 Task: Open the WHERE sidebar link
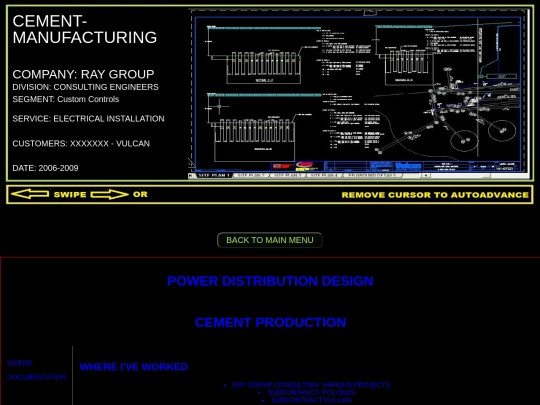(x=20, y=363)
